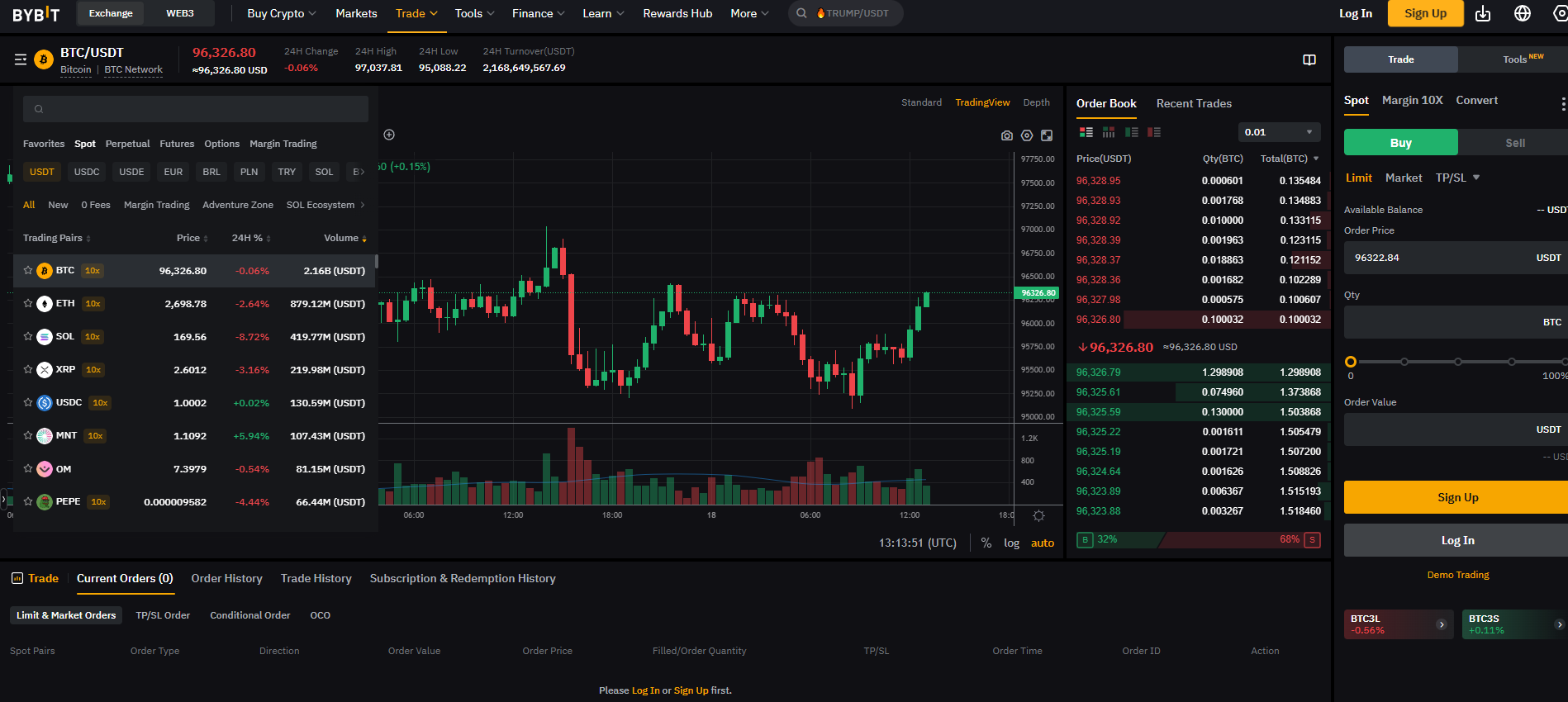
Task: Click the three-dot more menu in trade panel
Action: [1562, 103]
